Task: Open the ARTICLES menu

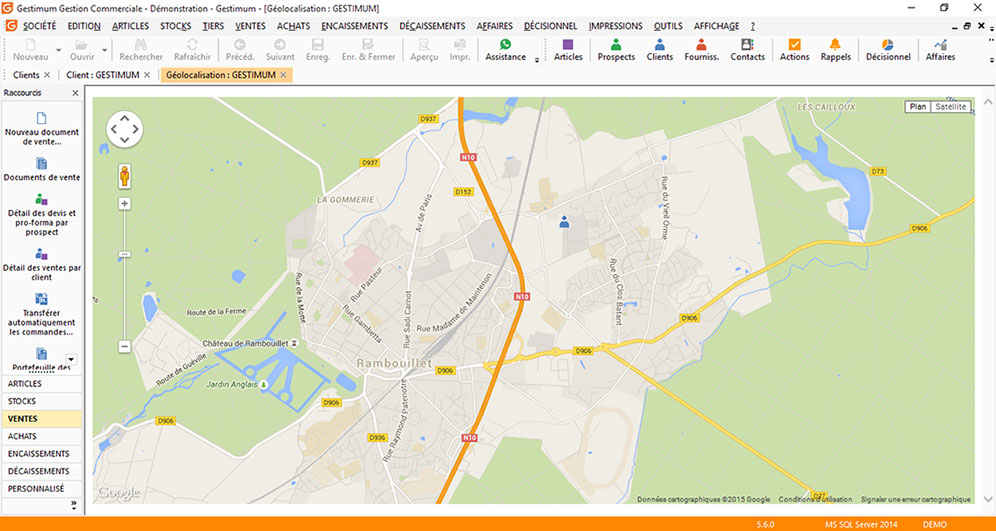Action: click(130, 26)
